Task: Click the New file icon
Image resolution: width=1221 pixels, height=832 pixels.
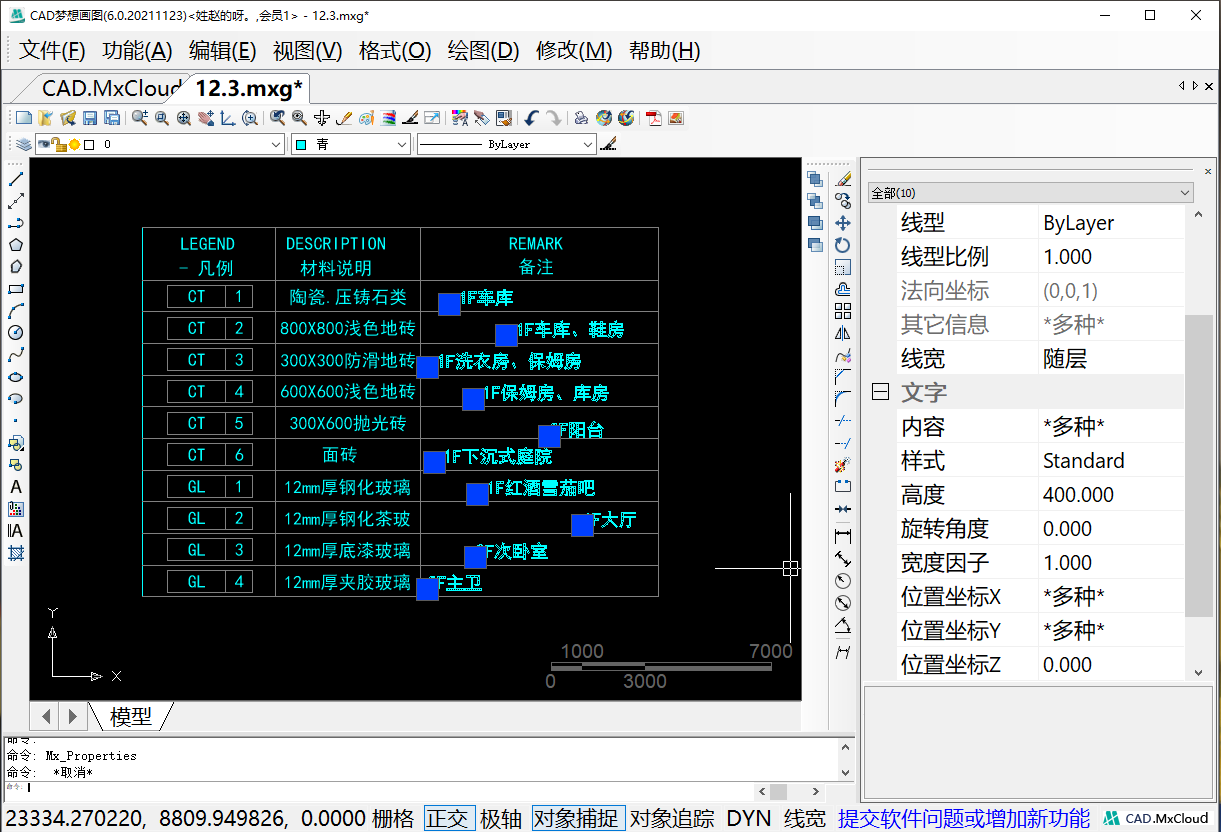Action: coord(24,118)
